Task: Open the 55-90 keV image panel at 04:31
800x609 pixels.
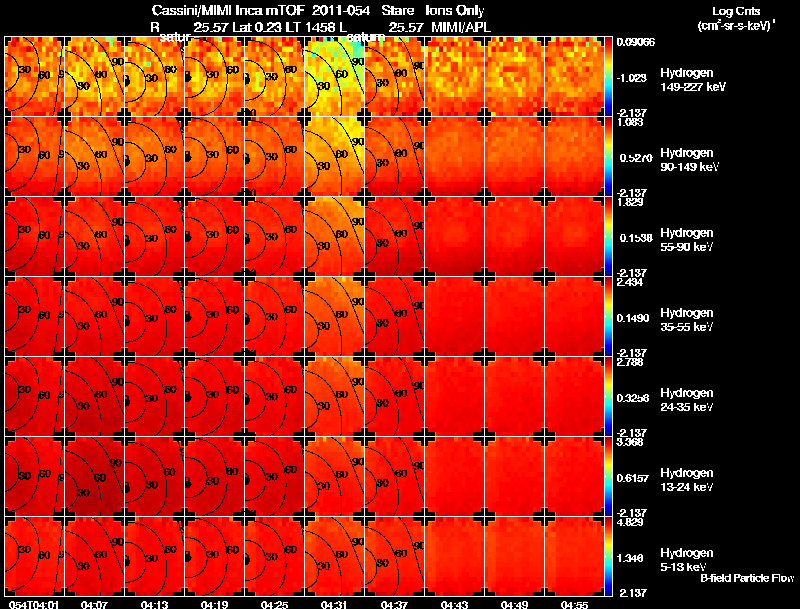Action: 334,236
